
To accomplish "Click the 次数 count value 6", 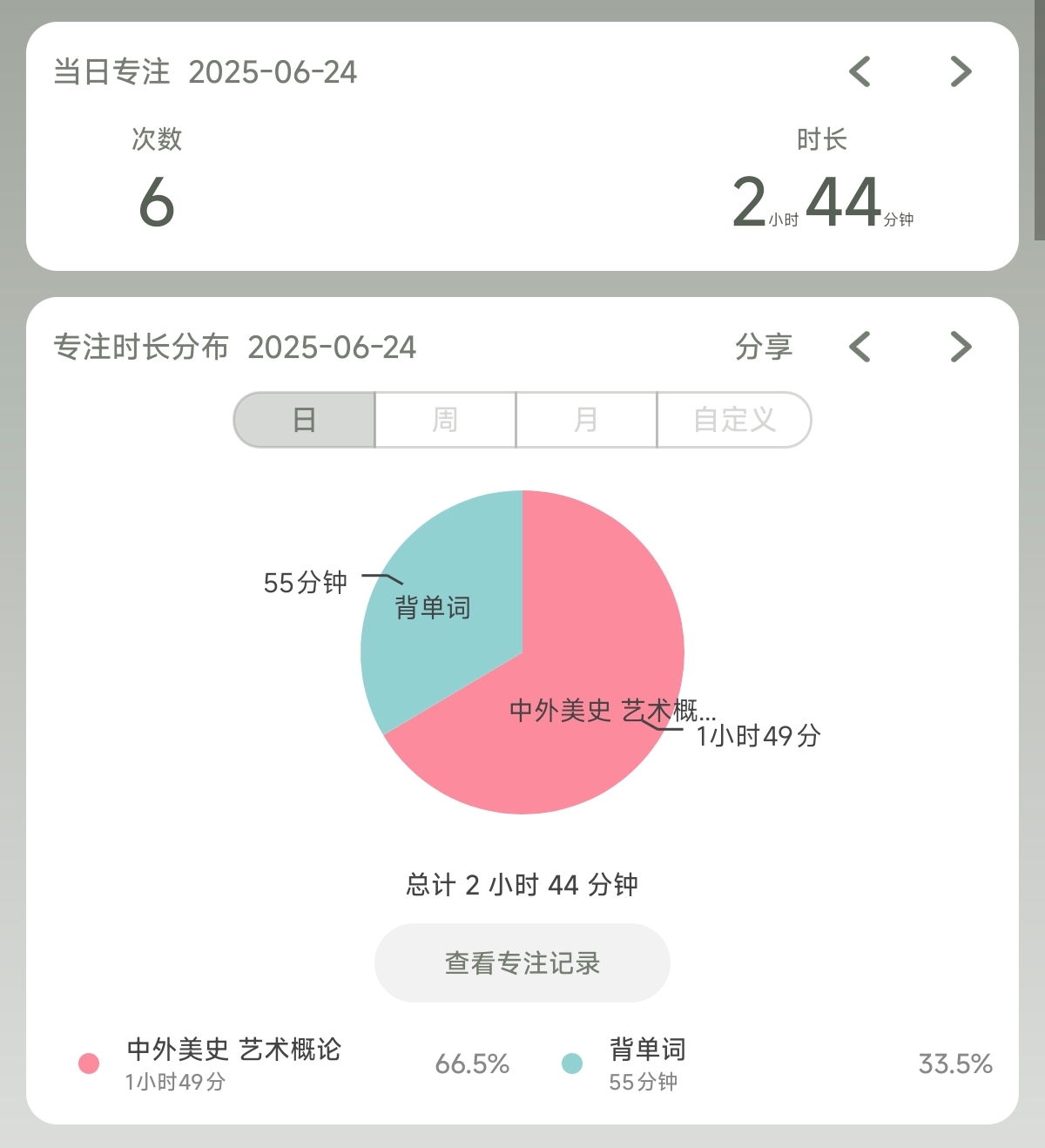I will click(157, 202).
